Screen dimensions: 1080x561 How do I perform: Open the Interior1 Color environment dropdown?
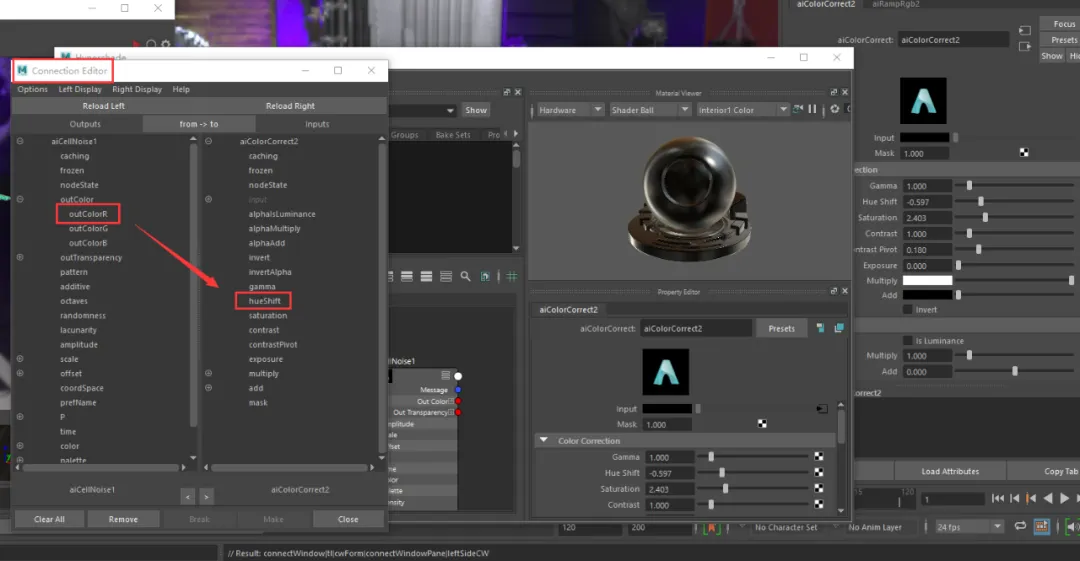[742, 110]
